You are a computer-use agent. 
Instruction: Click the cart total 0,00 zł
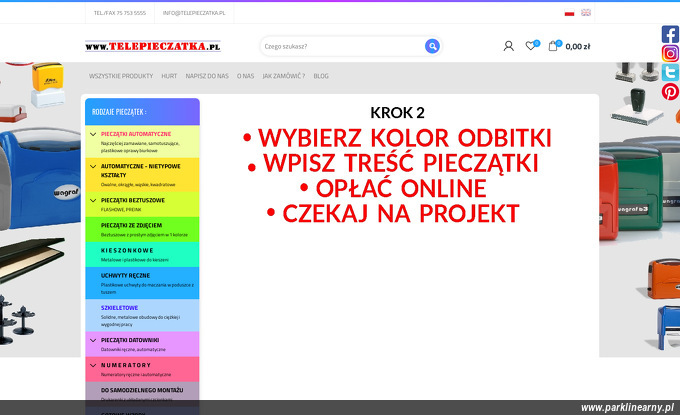click(x=578, y=46)
